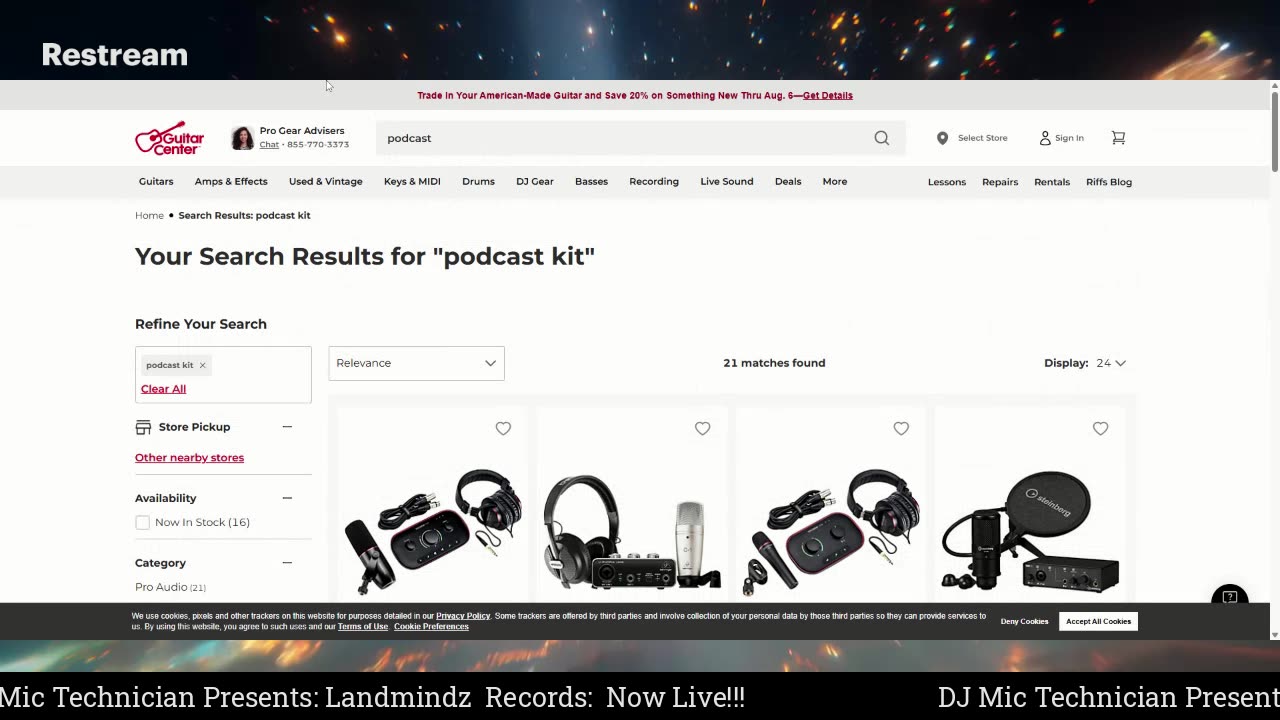The height and width of the screenshot is (720, 1280).
Task: Click the 855-770-3373 phone number
Action: point(319,145)
